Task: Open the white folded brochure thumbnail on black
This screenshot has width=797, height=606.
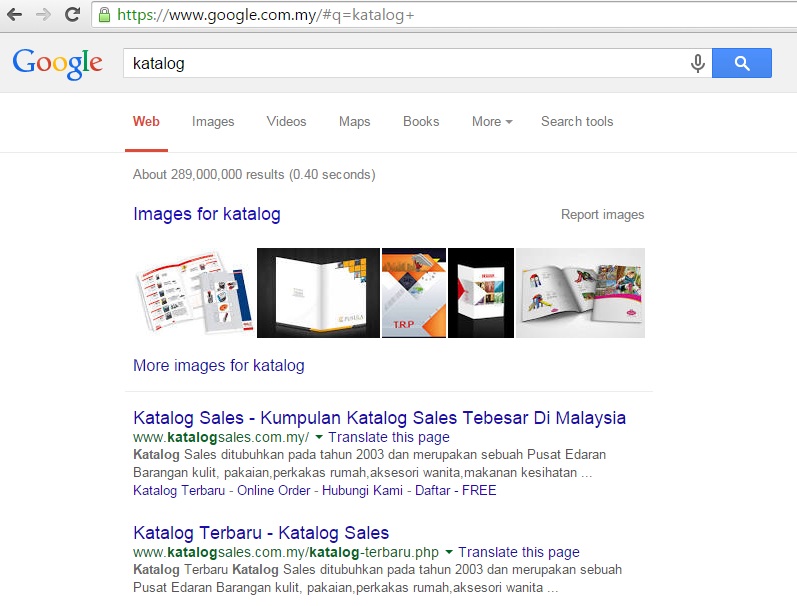Action: coord(318,293)
